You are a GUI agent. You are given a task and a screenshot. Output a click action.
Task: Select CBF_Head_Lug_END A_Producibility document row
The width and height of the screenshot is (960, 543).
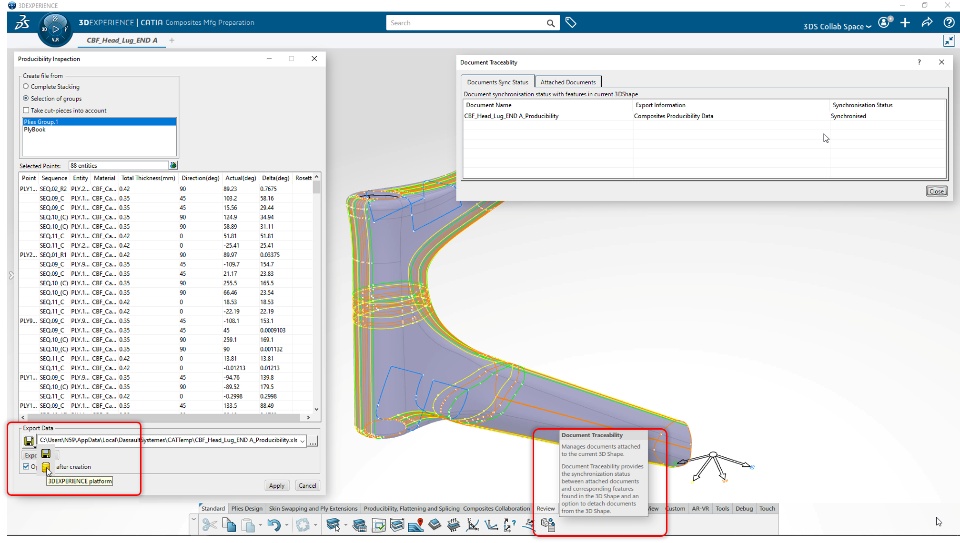point(704,116)
